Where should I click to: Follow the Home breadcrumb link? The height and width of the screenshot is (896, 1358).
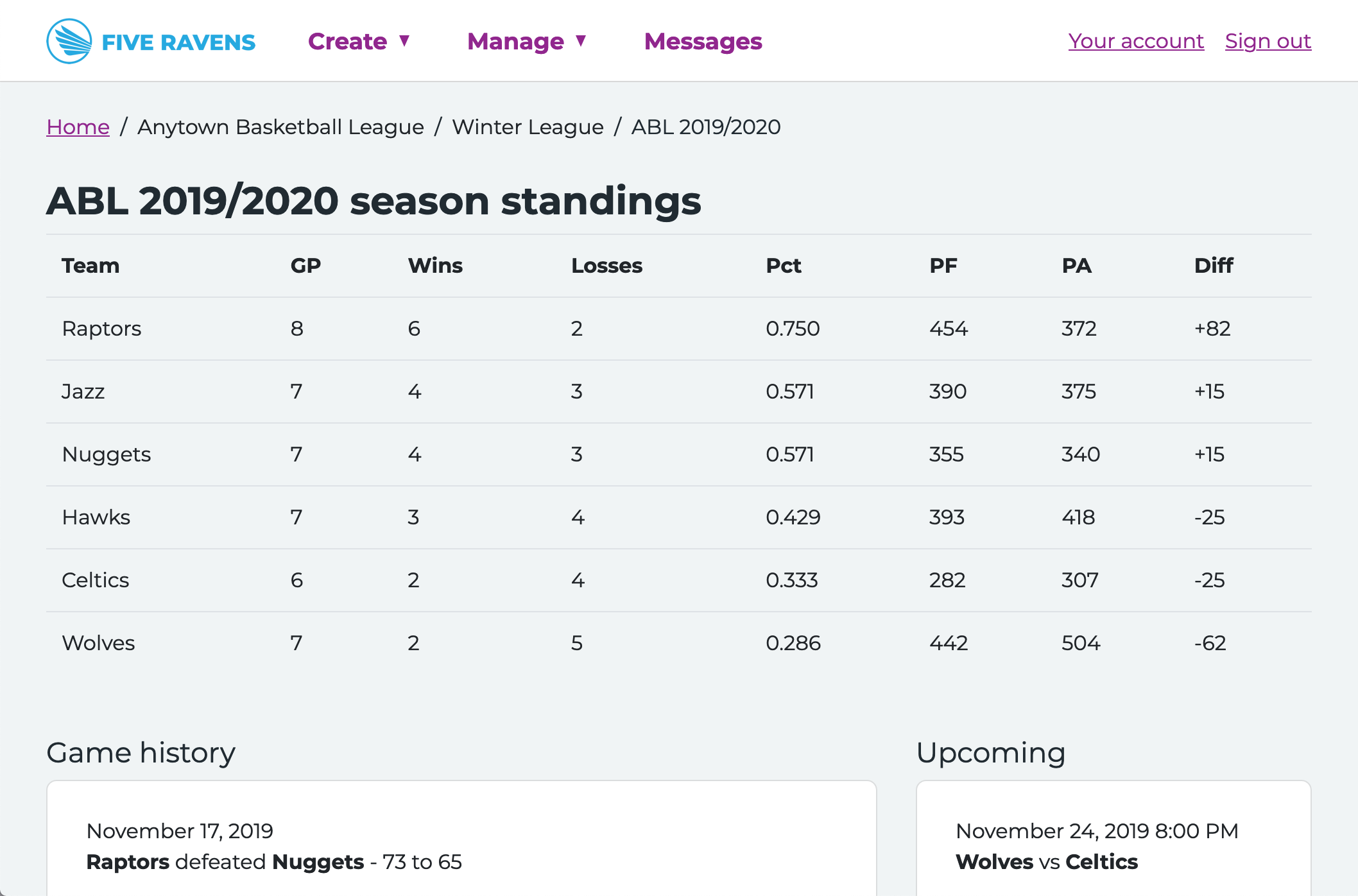pos(78,127)
